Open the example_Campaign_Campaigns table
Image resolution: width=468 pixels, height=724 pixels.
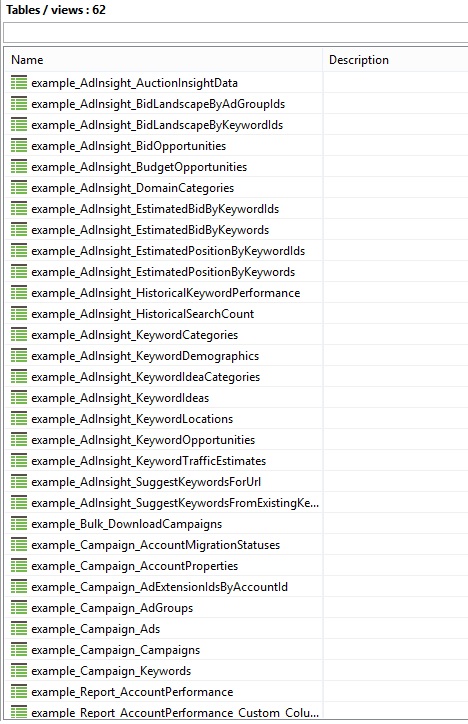pos(116,650)
